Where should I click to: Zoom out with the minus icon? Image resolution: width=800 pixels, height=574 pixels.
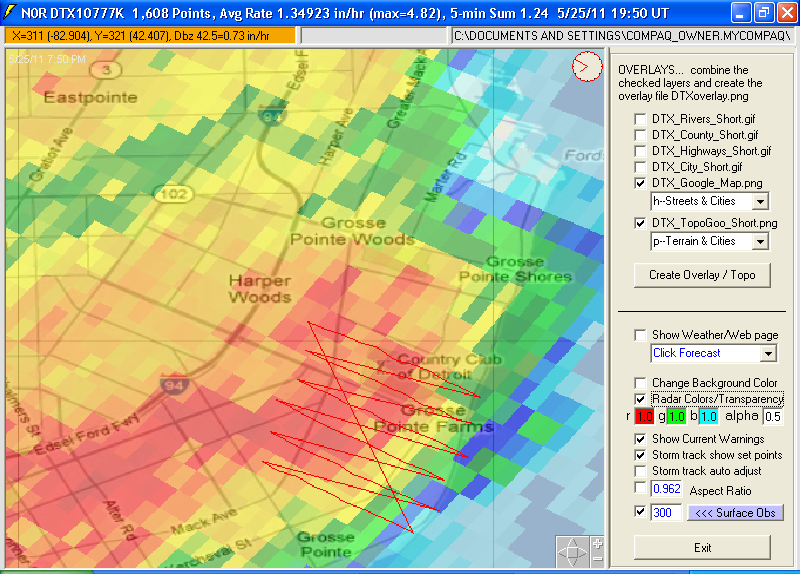tap(597, 560)
